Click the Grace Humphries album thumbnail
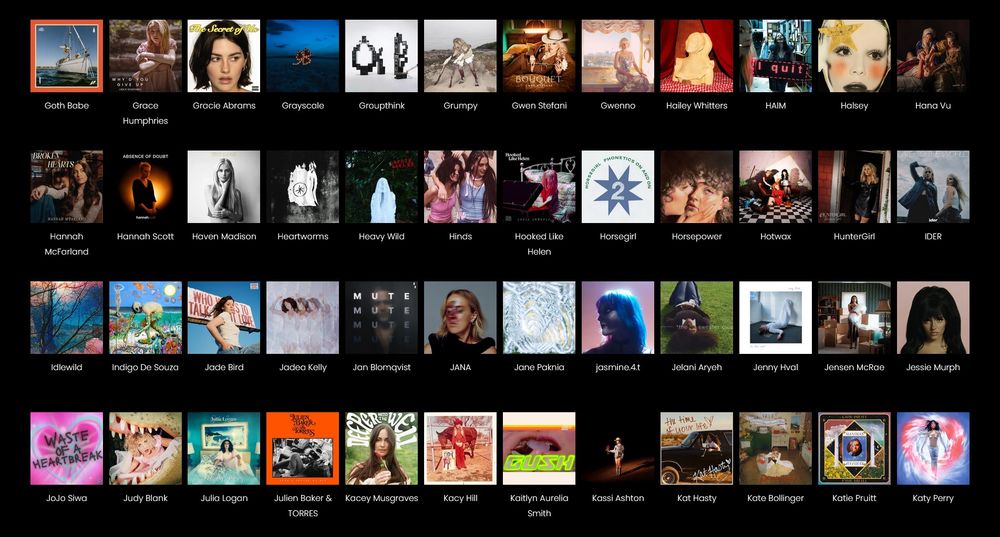 (x=145, y=55)
